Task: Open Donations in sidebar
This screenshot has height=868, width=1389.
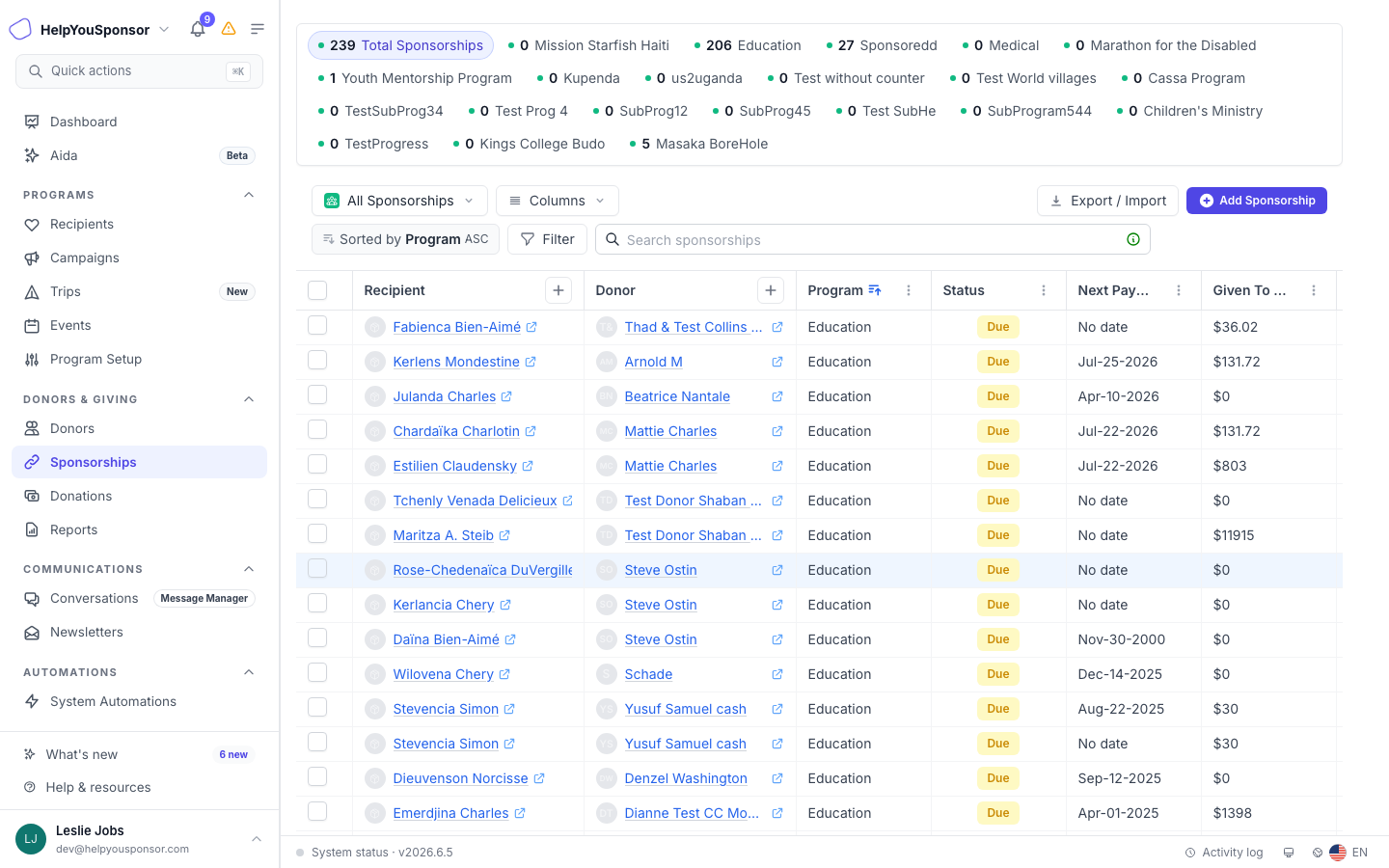Action: 139,496
